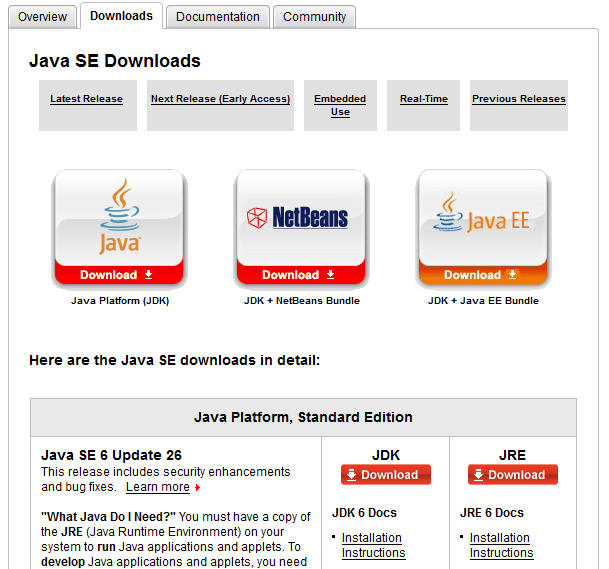Click the Java SE 6 Update 26 heading

pyautogui.click(x=111, y=455)
